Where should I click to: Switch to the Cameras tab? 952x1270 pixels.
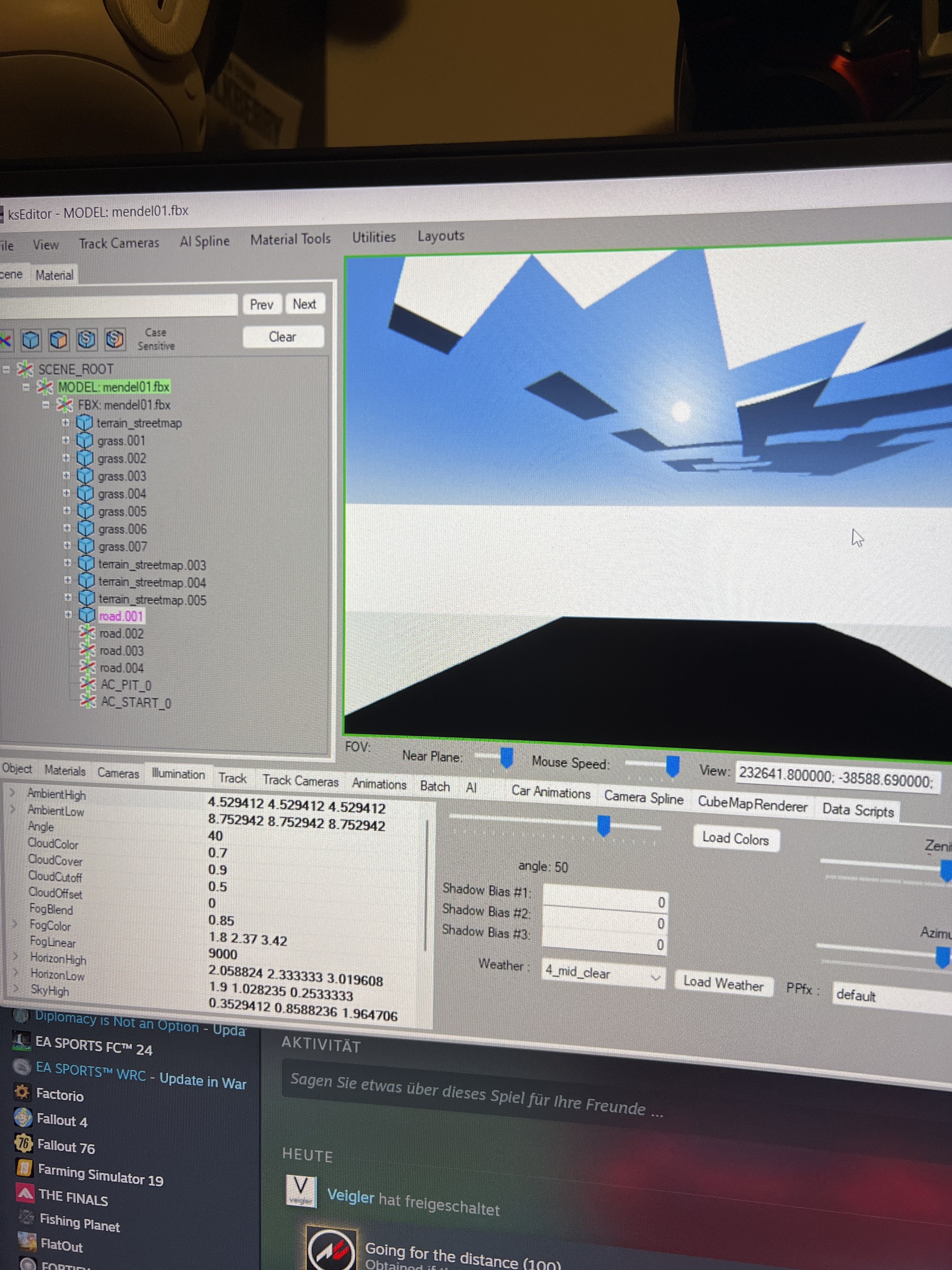(118, 773)
